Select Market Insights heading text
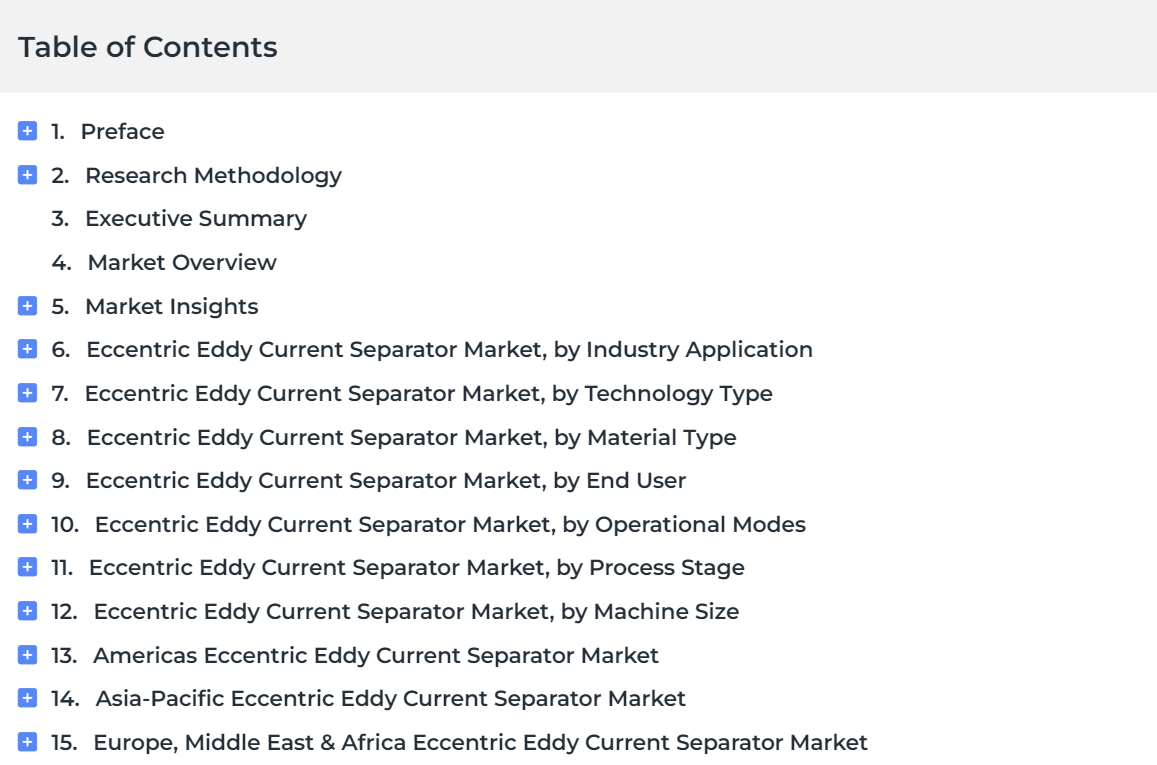Image resolution: width=1157 pixels, height=765 pixels. click(172, 307)
